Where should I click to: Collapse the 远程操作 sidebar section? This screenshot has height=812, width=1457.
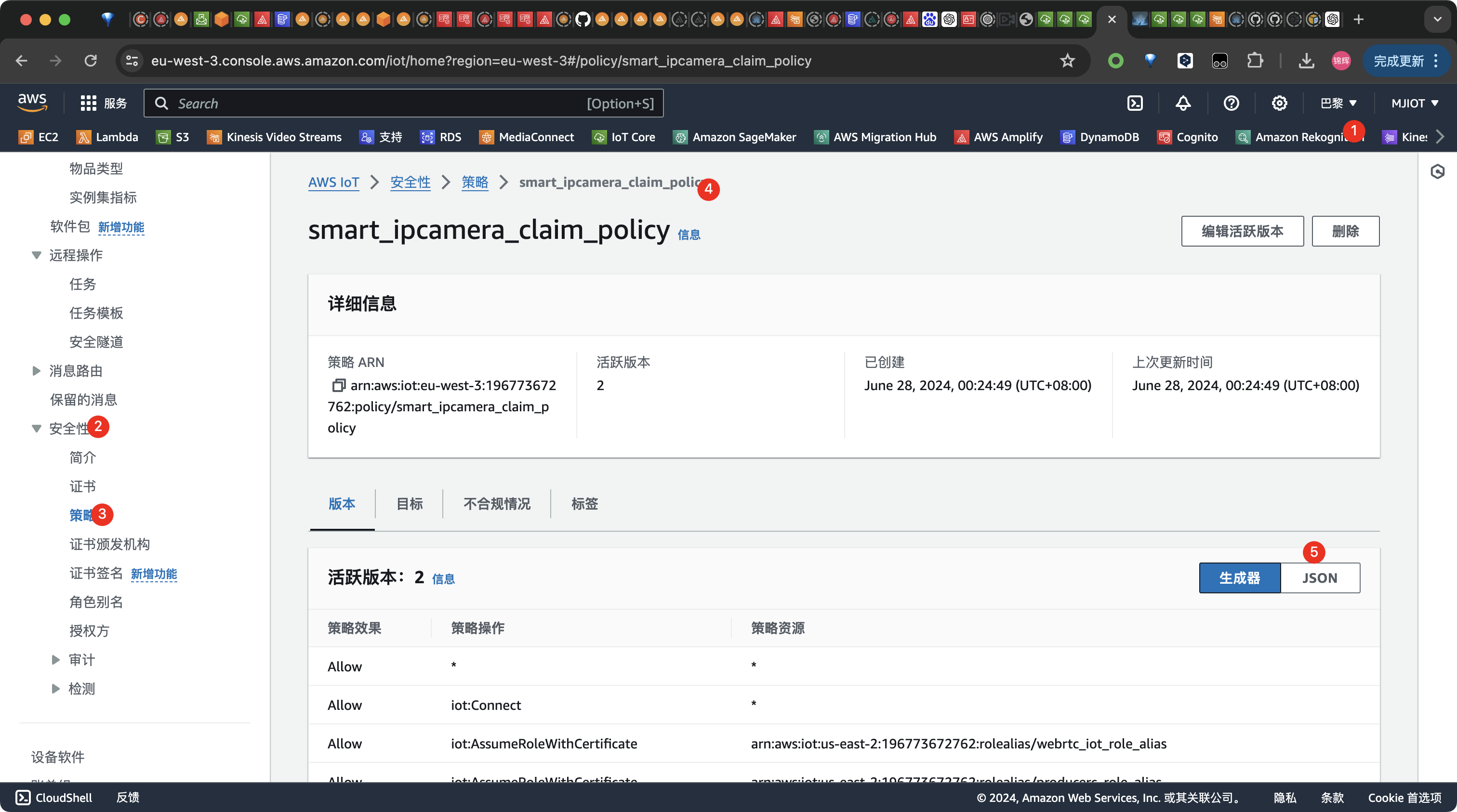pos(37,256)
